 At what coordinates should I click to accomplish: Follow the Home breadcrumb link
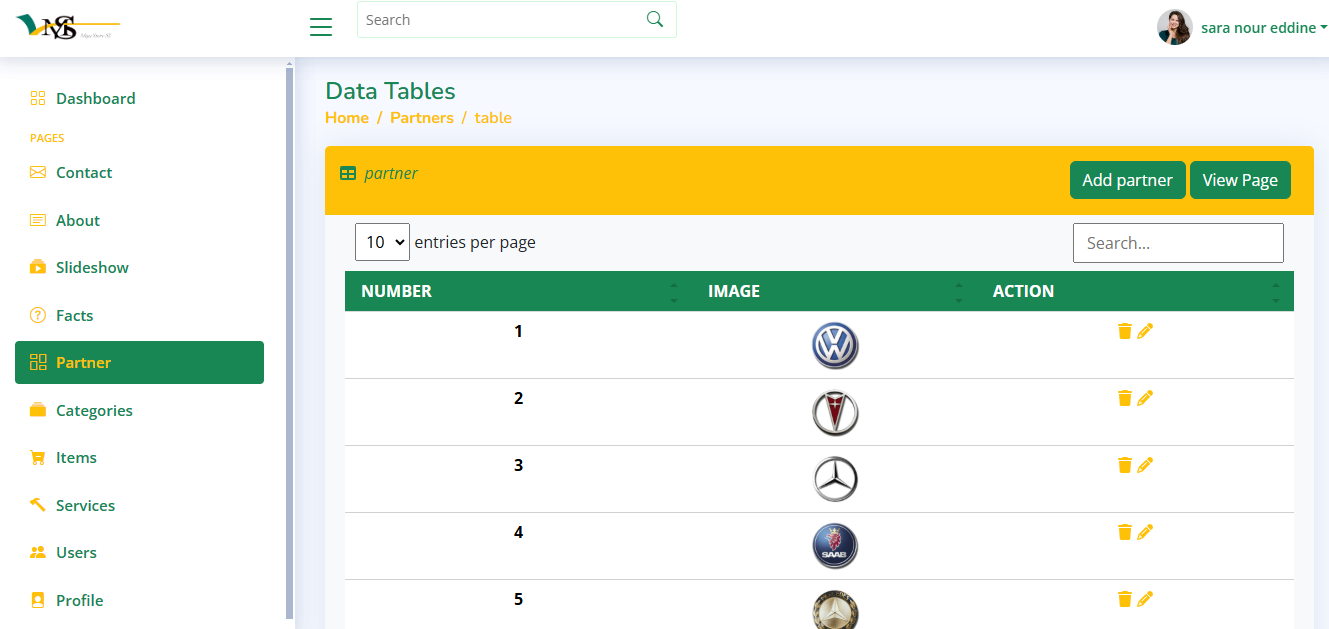(347, 118)
